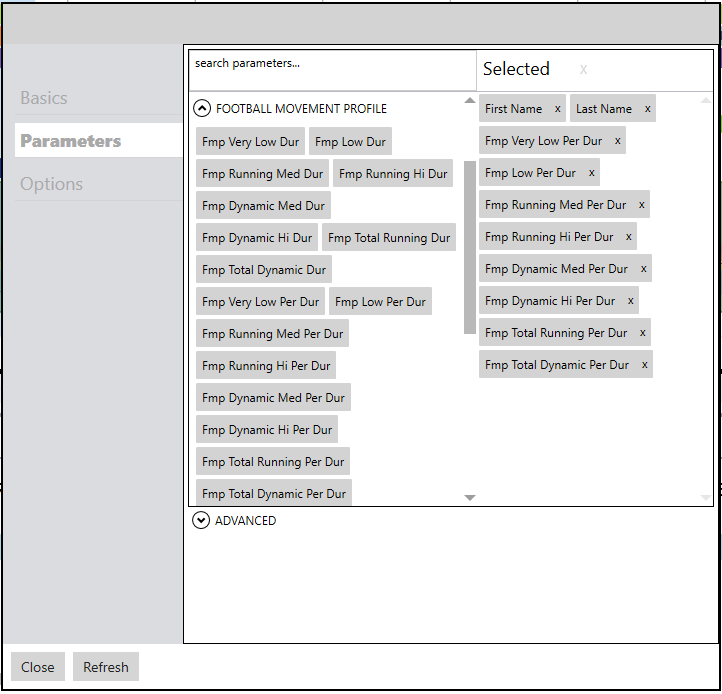
Task: Remove Last Name chip with its x
Action: pos(647,109)
